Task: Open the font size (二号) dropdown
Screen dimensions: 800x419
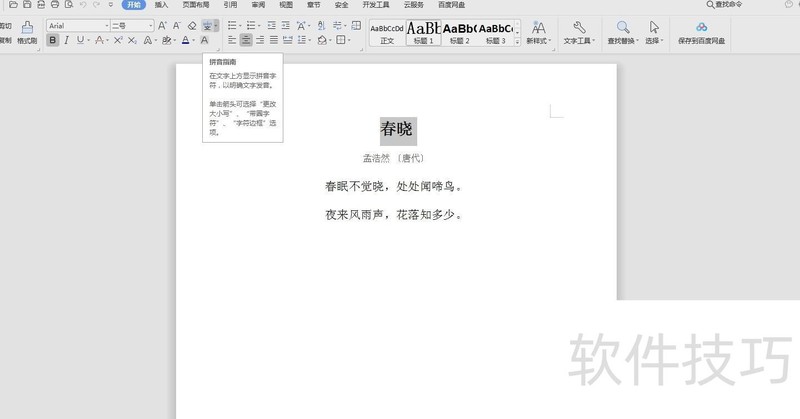Action: (x=151, y=26)
